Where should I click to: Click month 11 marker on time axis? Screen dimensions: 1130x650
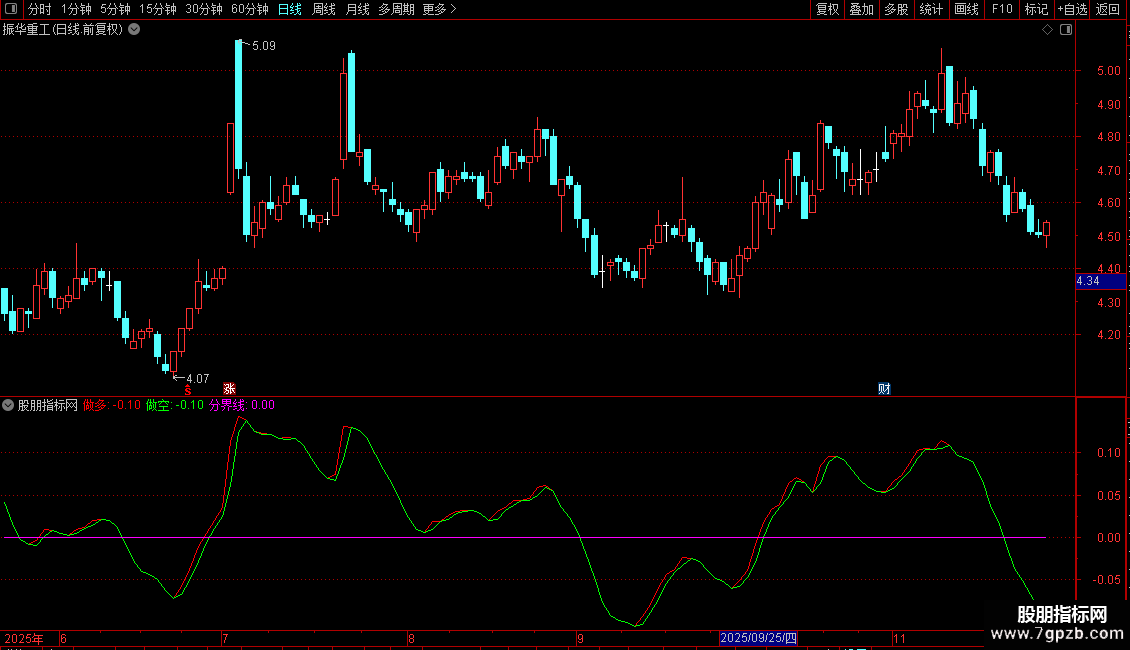pyautogui.click(x=899, y=638)
